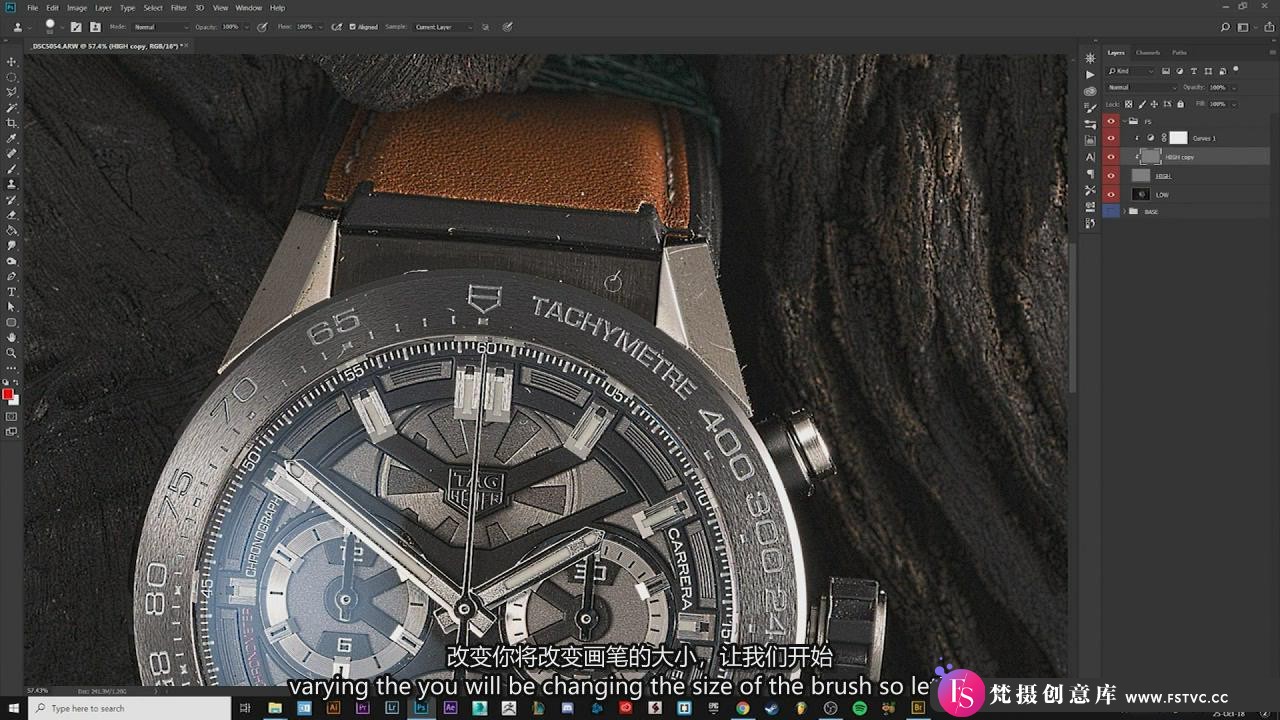Viewport: 1280px width, 720px height.
Task: Open the Image menu
Action: (x=77, y=8)
